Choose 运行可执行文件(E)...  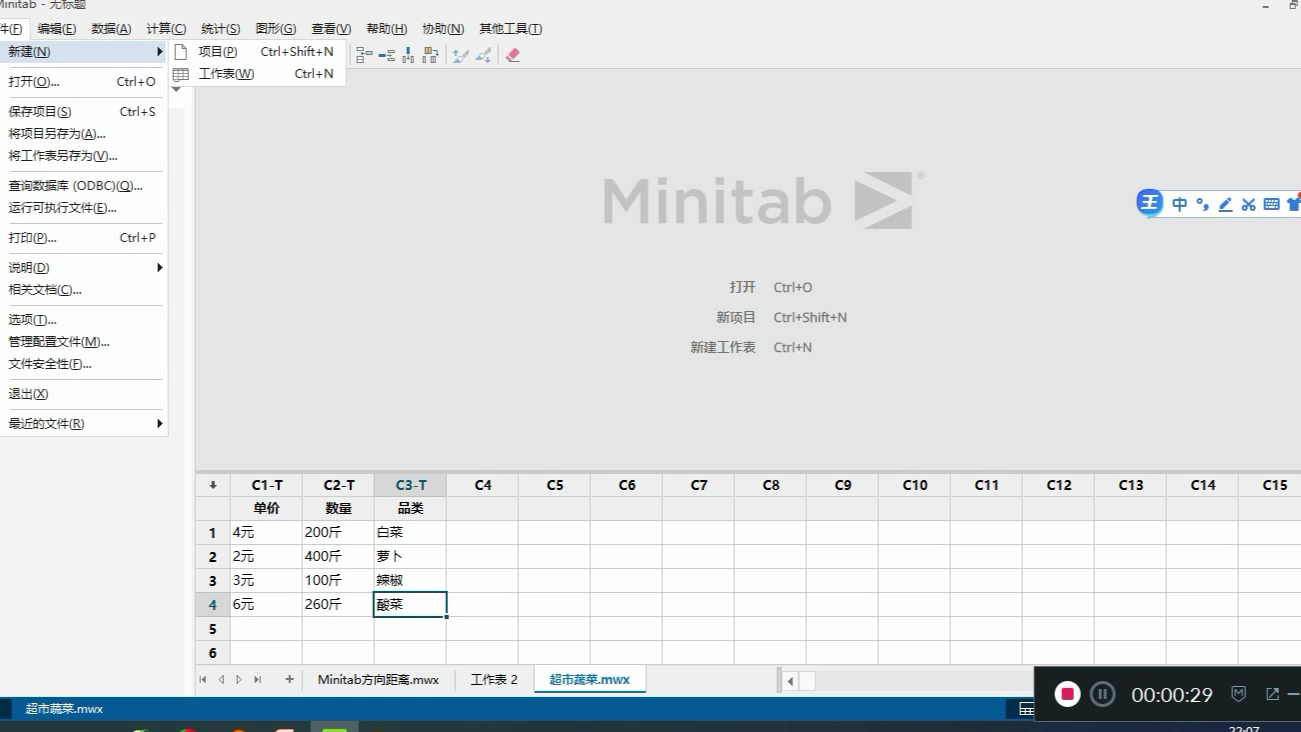(83, 208)
